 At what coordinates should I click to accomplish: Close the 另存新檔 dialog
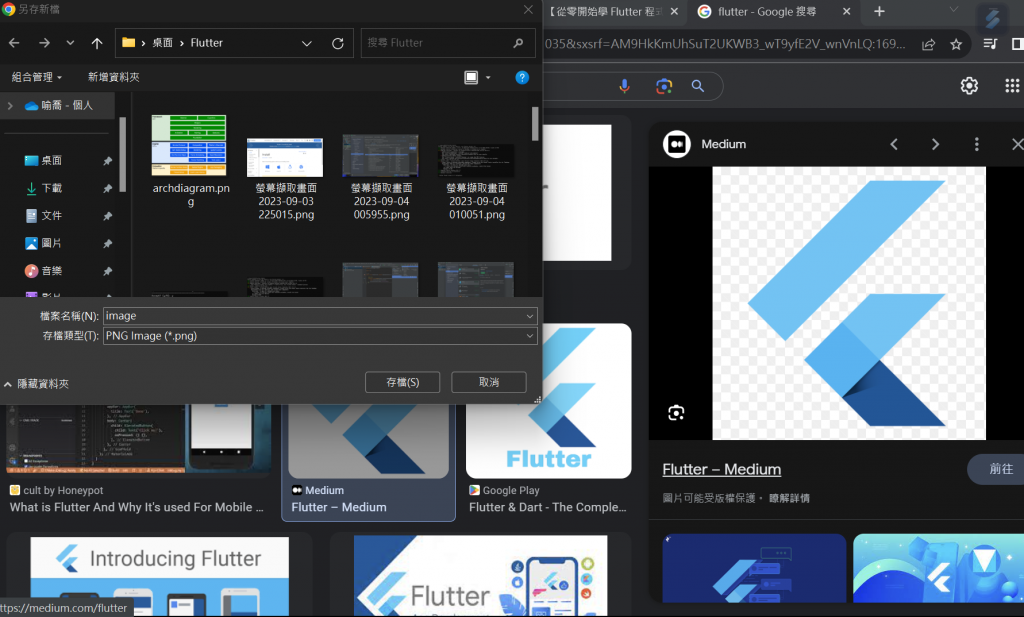528,9
